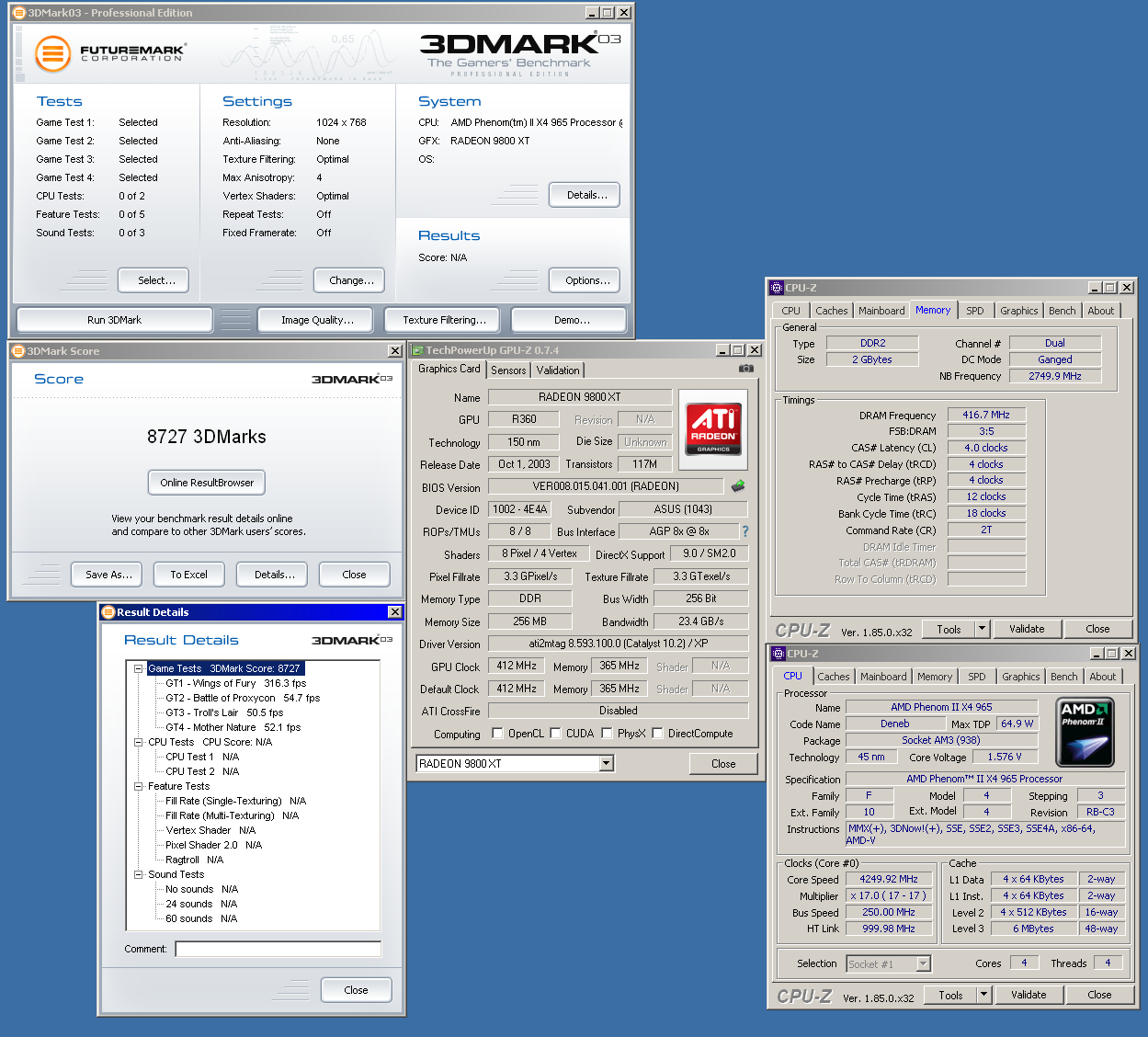
Task: Click the lower CPU-Z window title icon
Action: pyautogui.click(x=779, y=654)
